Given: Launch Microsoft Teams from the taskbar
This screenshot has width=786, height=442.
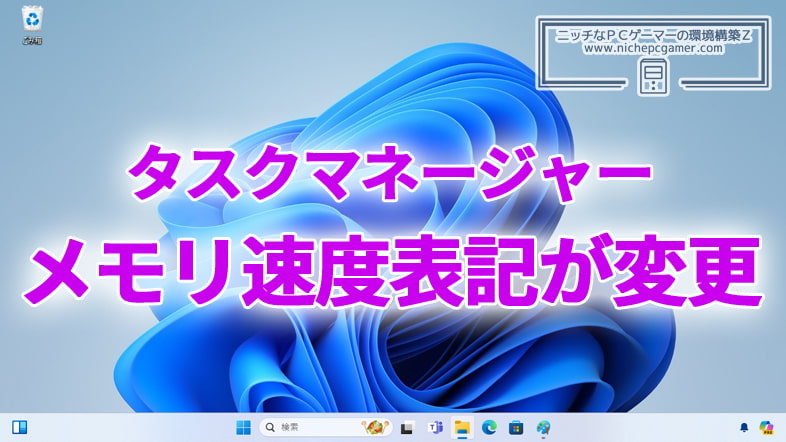Looking at the screenshot, I should [x=435, y=427].
